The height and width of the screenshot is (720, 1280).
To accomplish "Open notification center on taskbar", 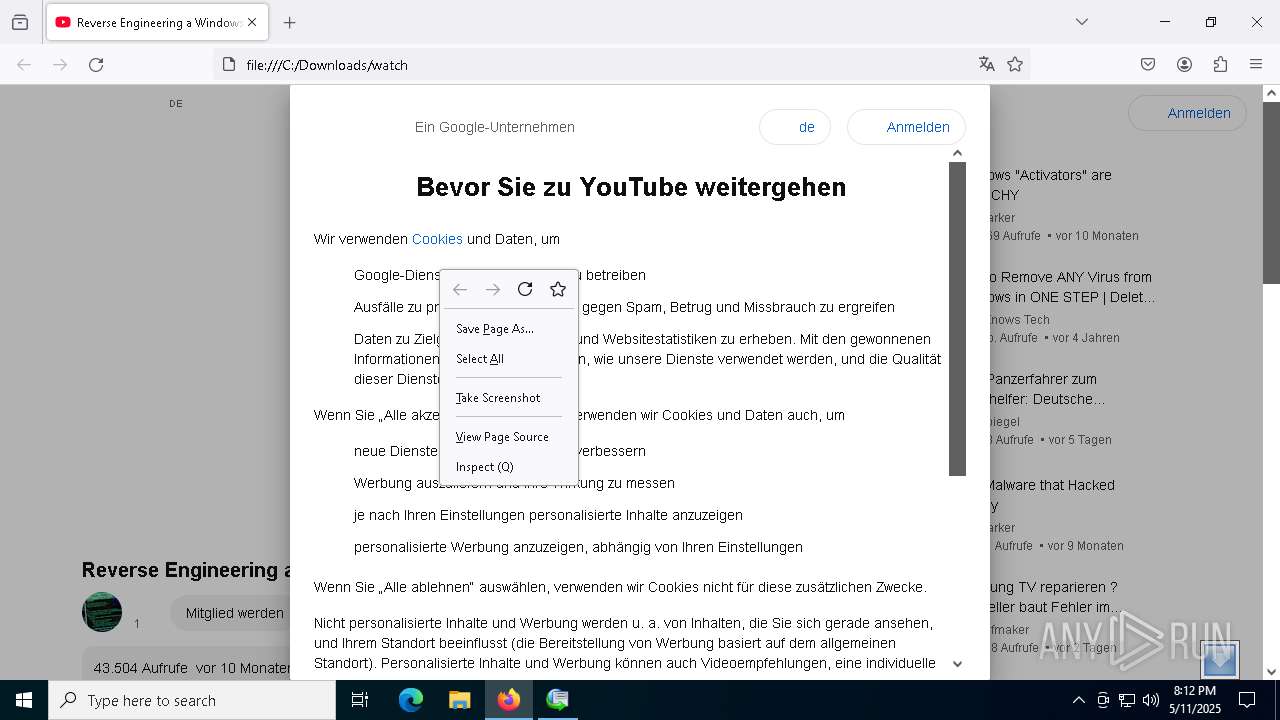I will click(1247, 700).
